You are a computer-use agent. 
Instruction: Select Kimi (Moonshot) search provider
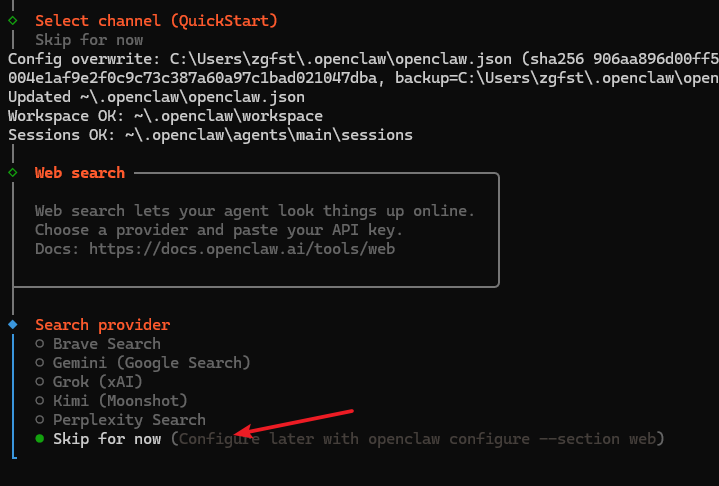tap(111, 401)
